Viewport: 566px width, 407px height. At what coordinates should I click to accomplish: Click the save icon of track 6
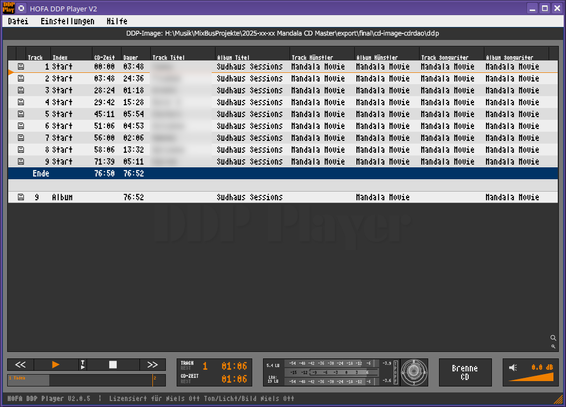click(x=21, y=126)
